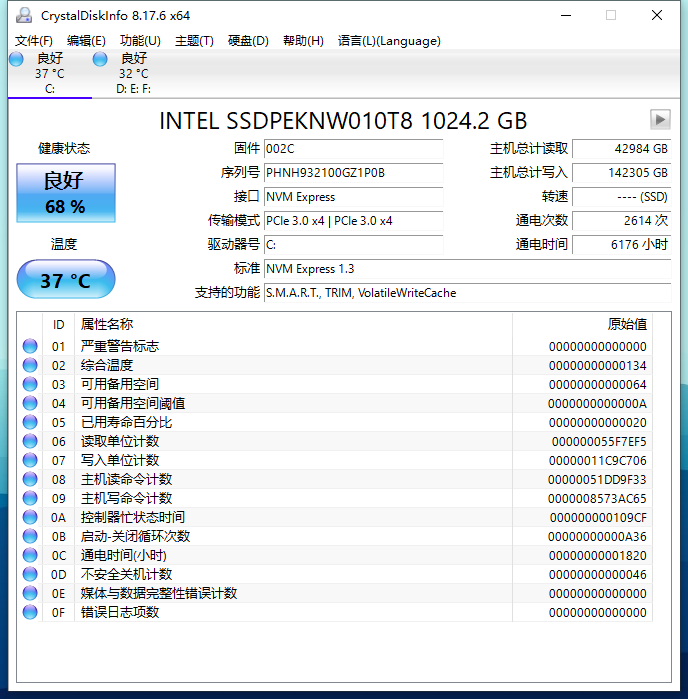Screen dimensions: 688x699
Task: Open the 主题(T) menu
Action: pos(194,41)
